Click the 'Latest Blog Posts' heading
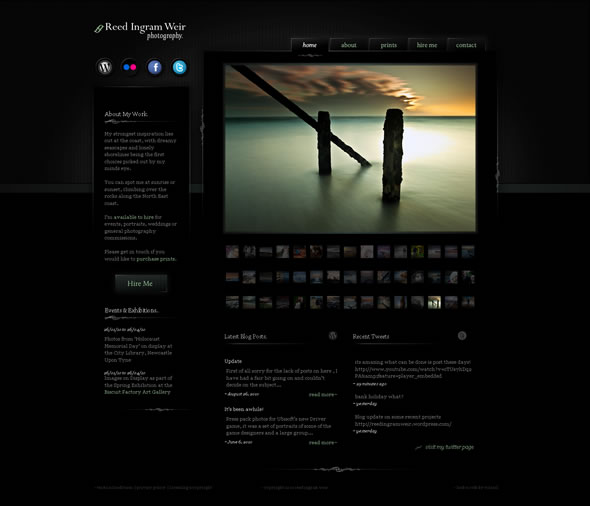Viewport: 590px width, 506px height. point(245,336)
